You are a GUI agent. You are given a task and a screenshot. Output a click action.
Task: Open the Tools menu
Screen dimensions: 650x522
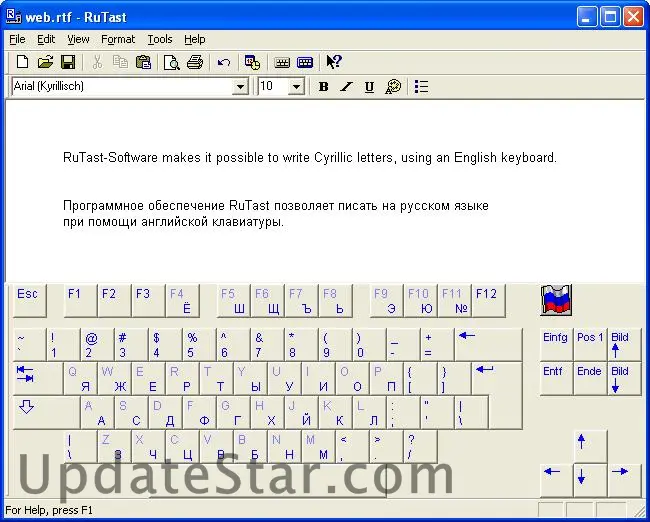coord(159,39)
